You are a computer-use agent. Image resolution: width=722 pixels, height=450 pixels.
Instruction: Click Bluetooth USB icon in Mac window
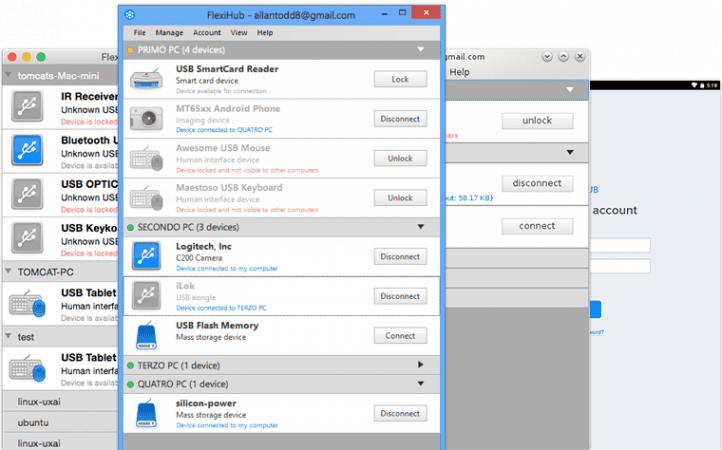click(27, 150)
